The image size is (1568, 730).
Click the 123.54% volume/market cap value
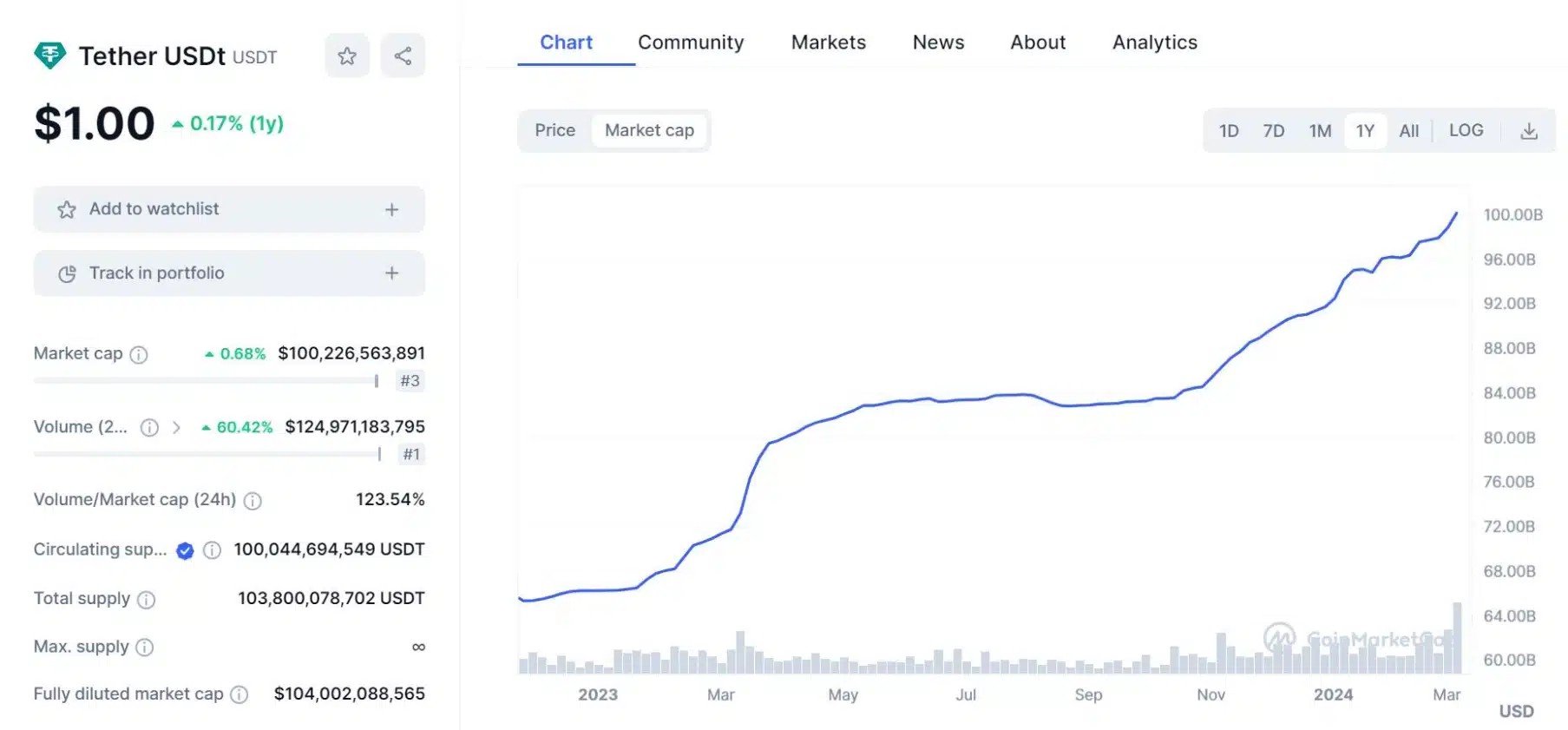pyautogui.click(x=390, y=500)
